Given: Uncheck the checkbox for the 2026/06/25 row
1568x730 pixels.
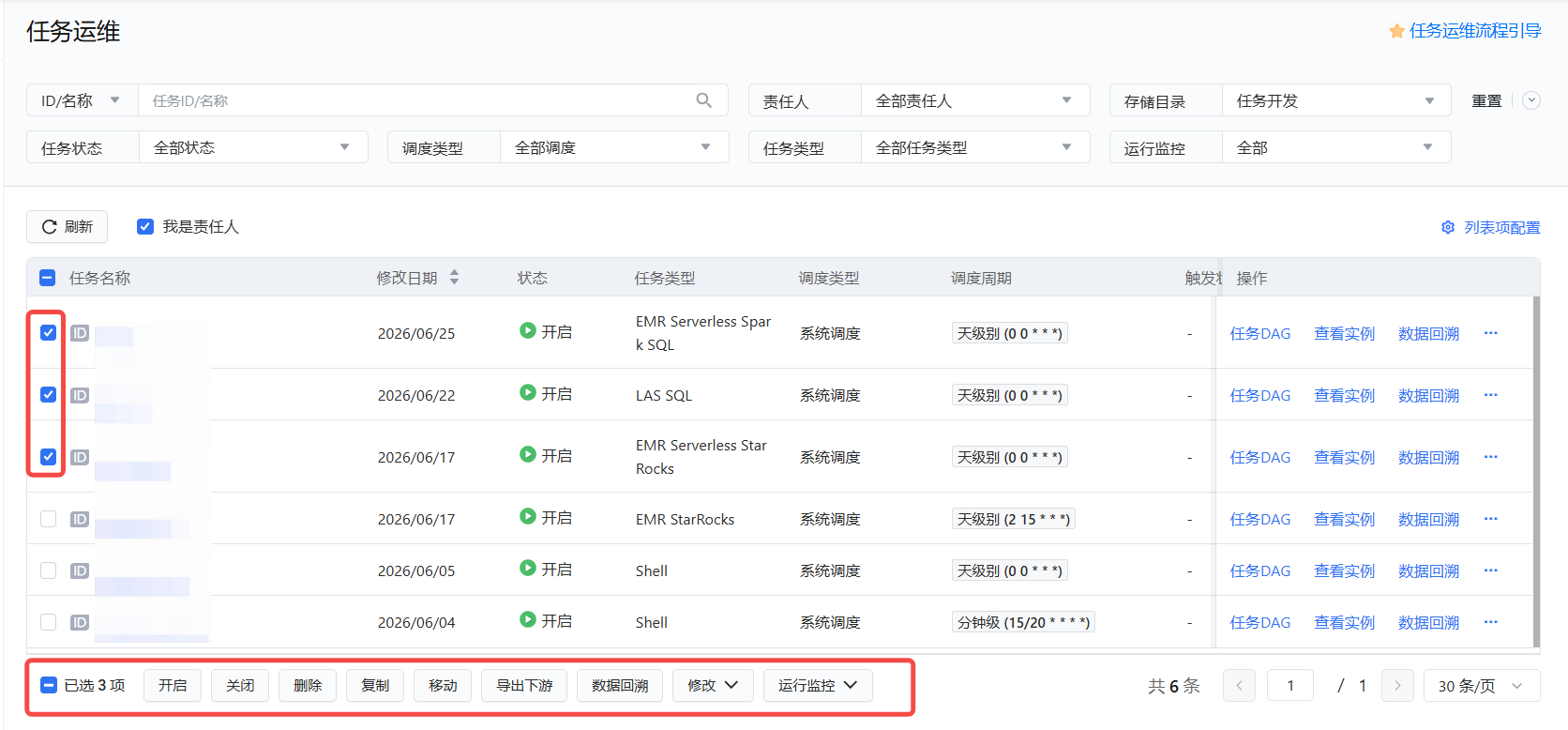Looking at the screenshot, I should (x=48, y=332).
